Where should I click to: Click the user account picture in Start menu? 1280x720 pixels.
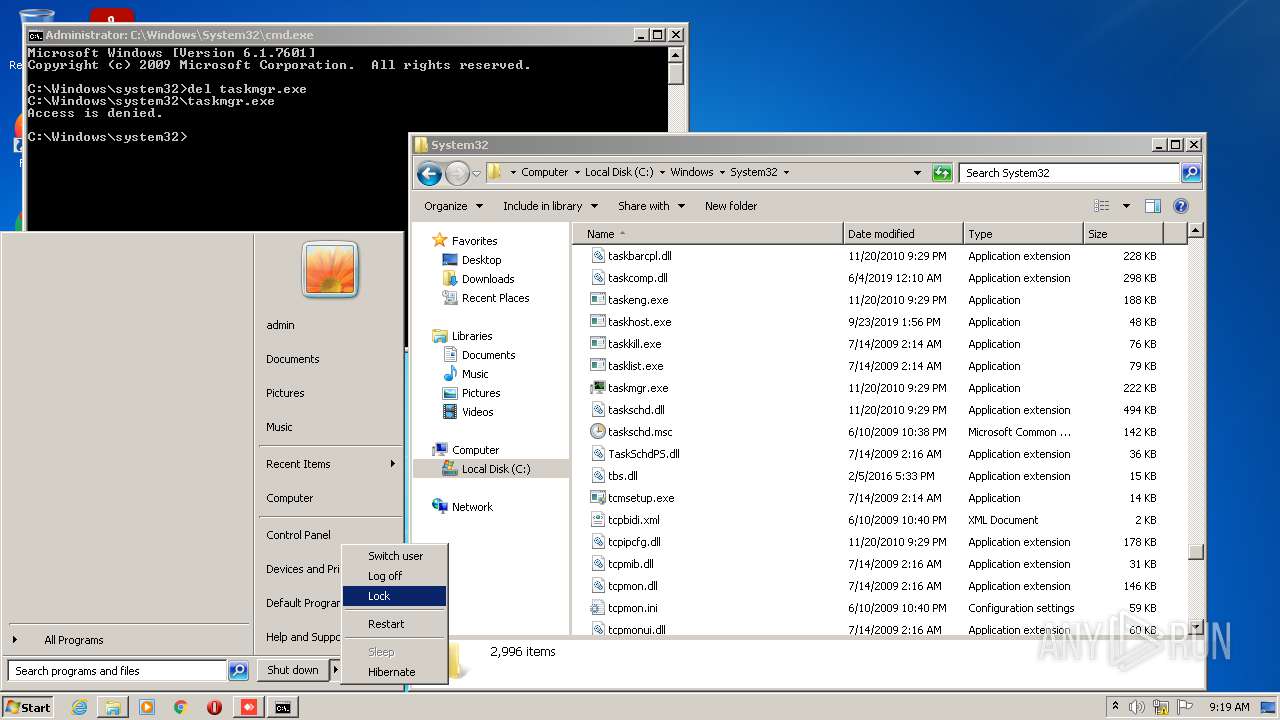click(x=330, y=269)
